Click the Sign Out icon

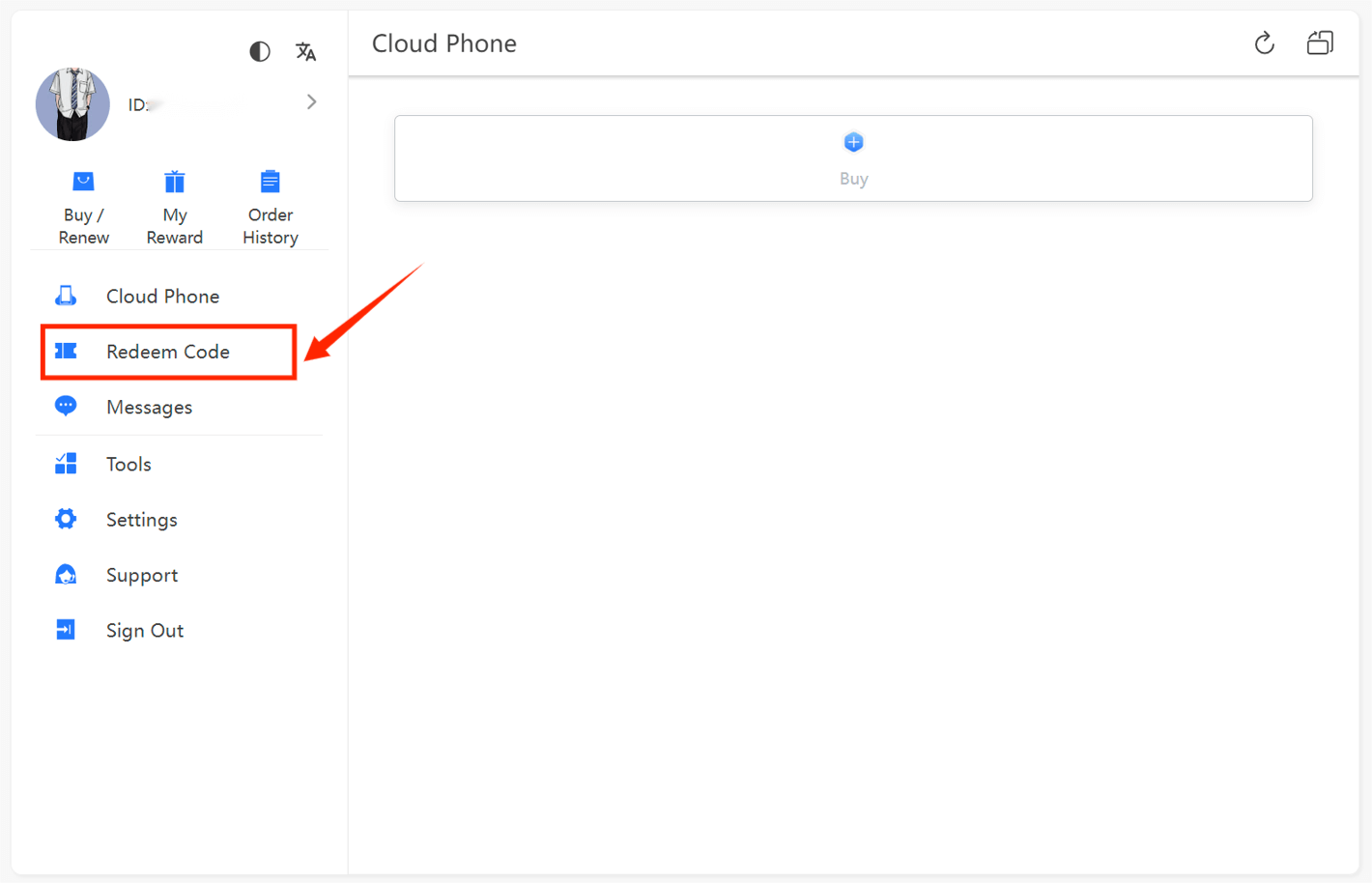[x=66, y=631]
